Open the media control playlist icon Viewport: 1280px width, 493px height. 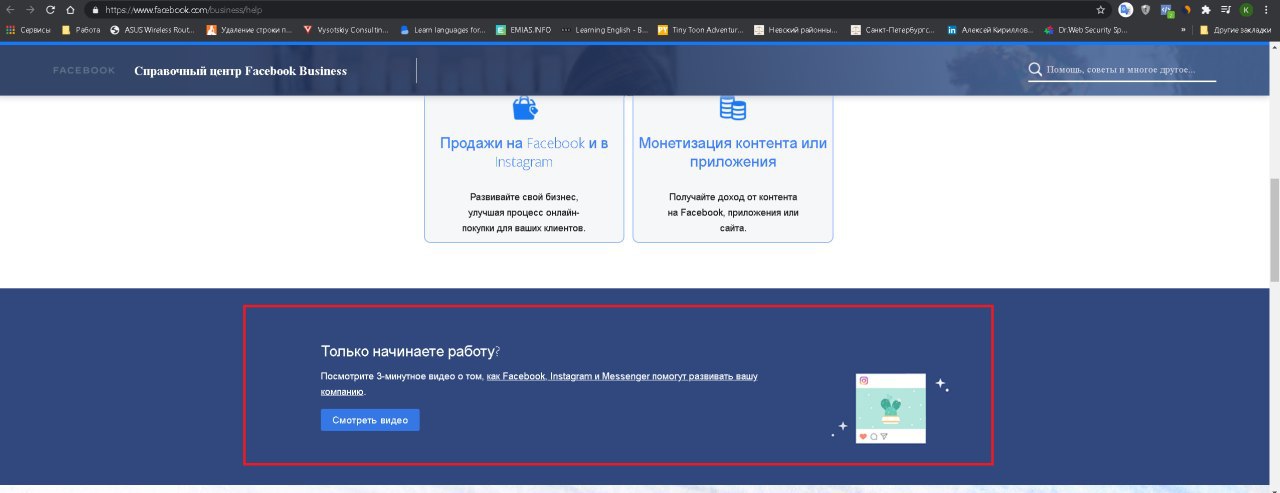tap(1226, 9)
